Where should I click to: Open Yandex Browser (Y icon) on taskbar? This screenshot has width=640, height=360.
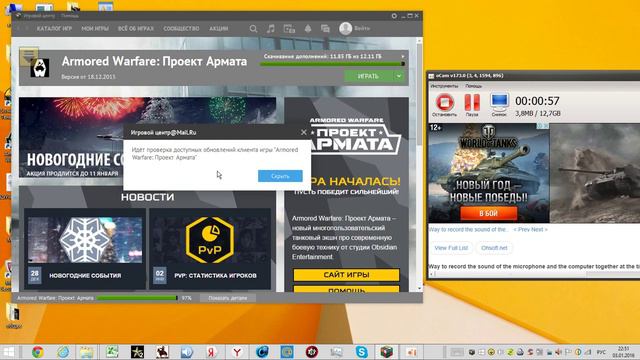coord(237,352)
